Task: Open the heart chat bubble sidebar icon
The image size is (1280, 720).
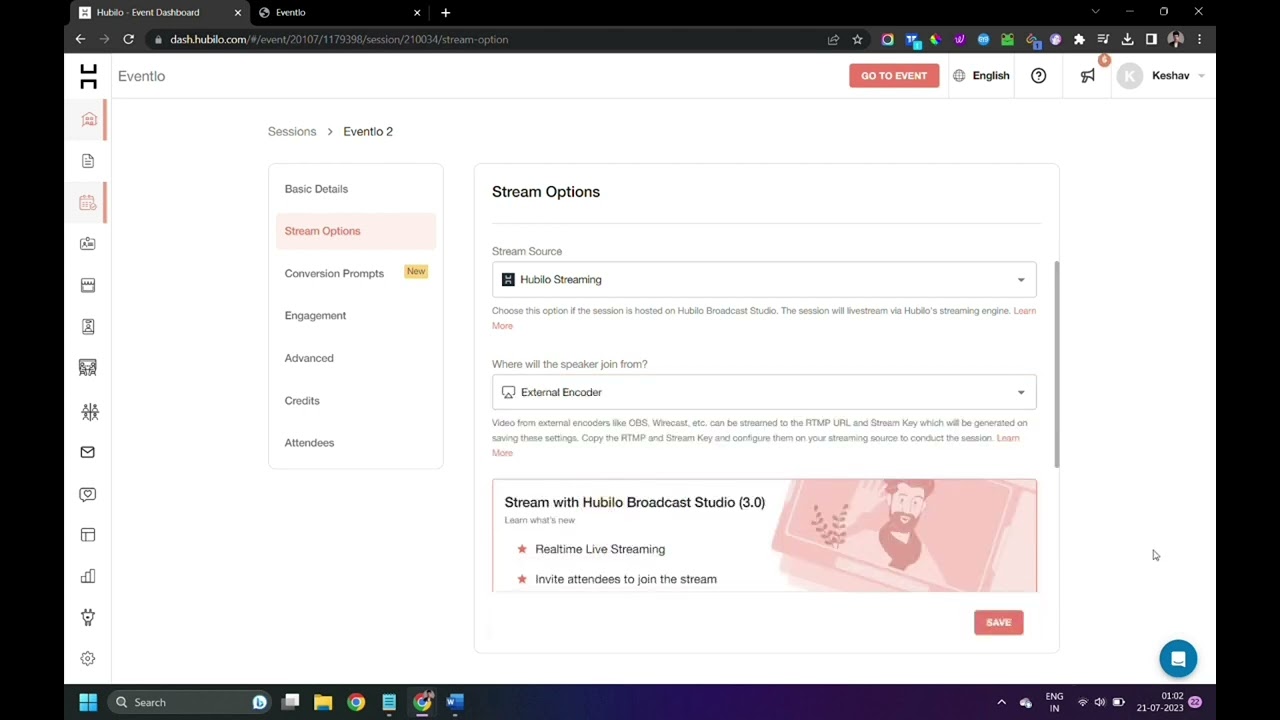Action: pos(88,494)
